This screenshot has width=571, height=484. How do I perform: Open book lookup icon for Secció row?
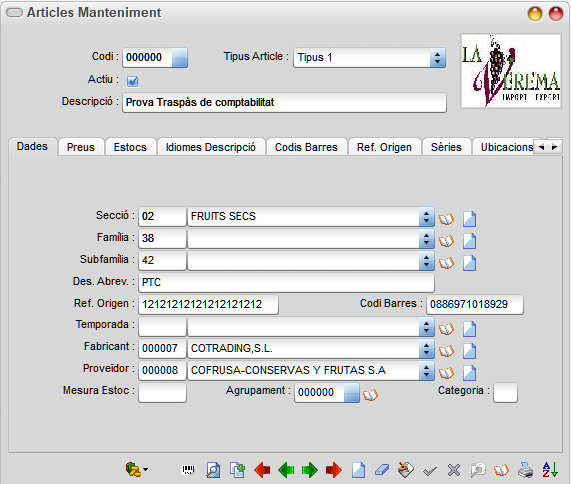pyautogui.click(x=446, y=219)
